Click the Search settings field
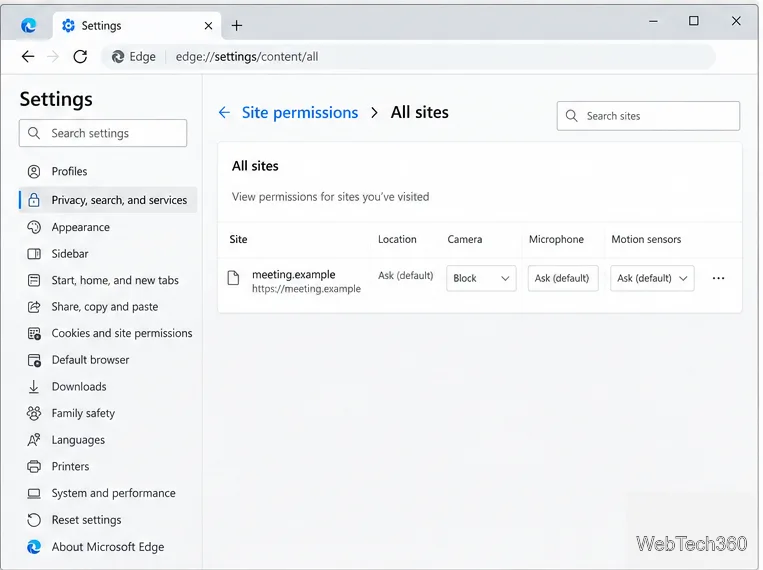Image resolution: width=763 pixels, height=570 pixels. pos(103,133)
